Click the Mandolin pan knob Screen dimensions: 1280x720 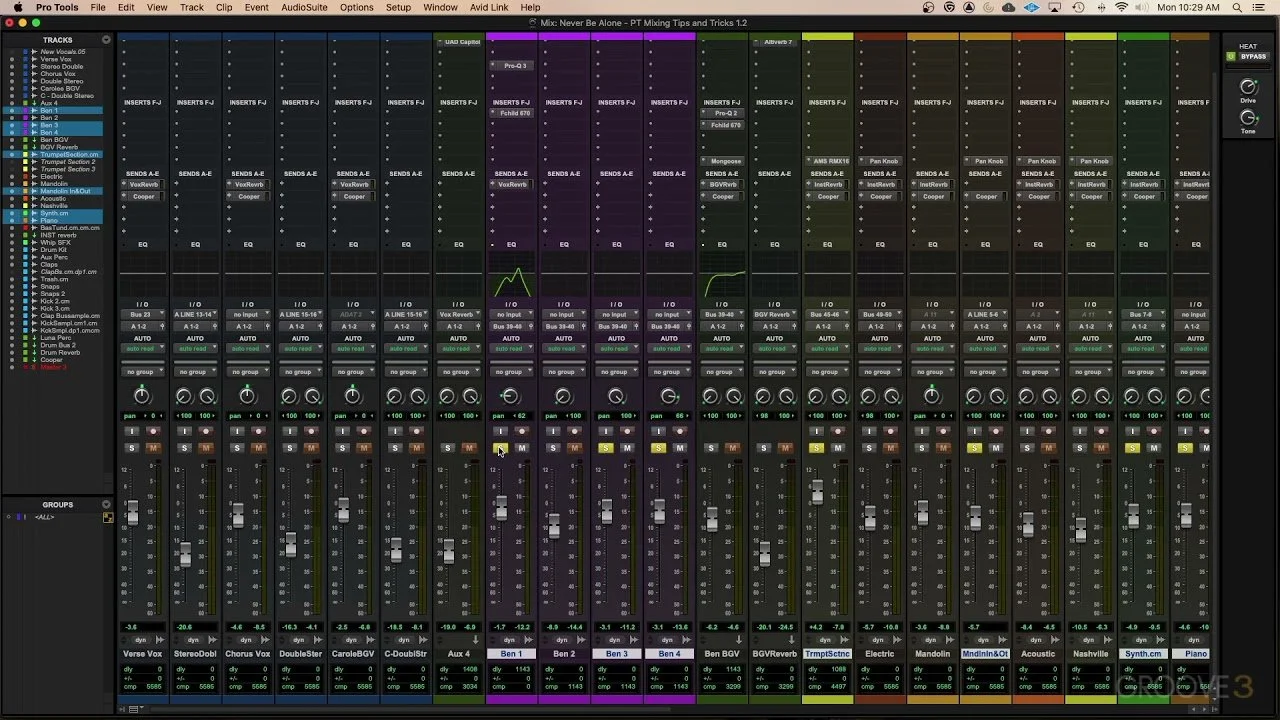(932, 396)
